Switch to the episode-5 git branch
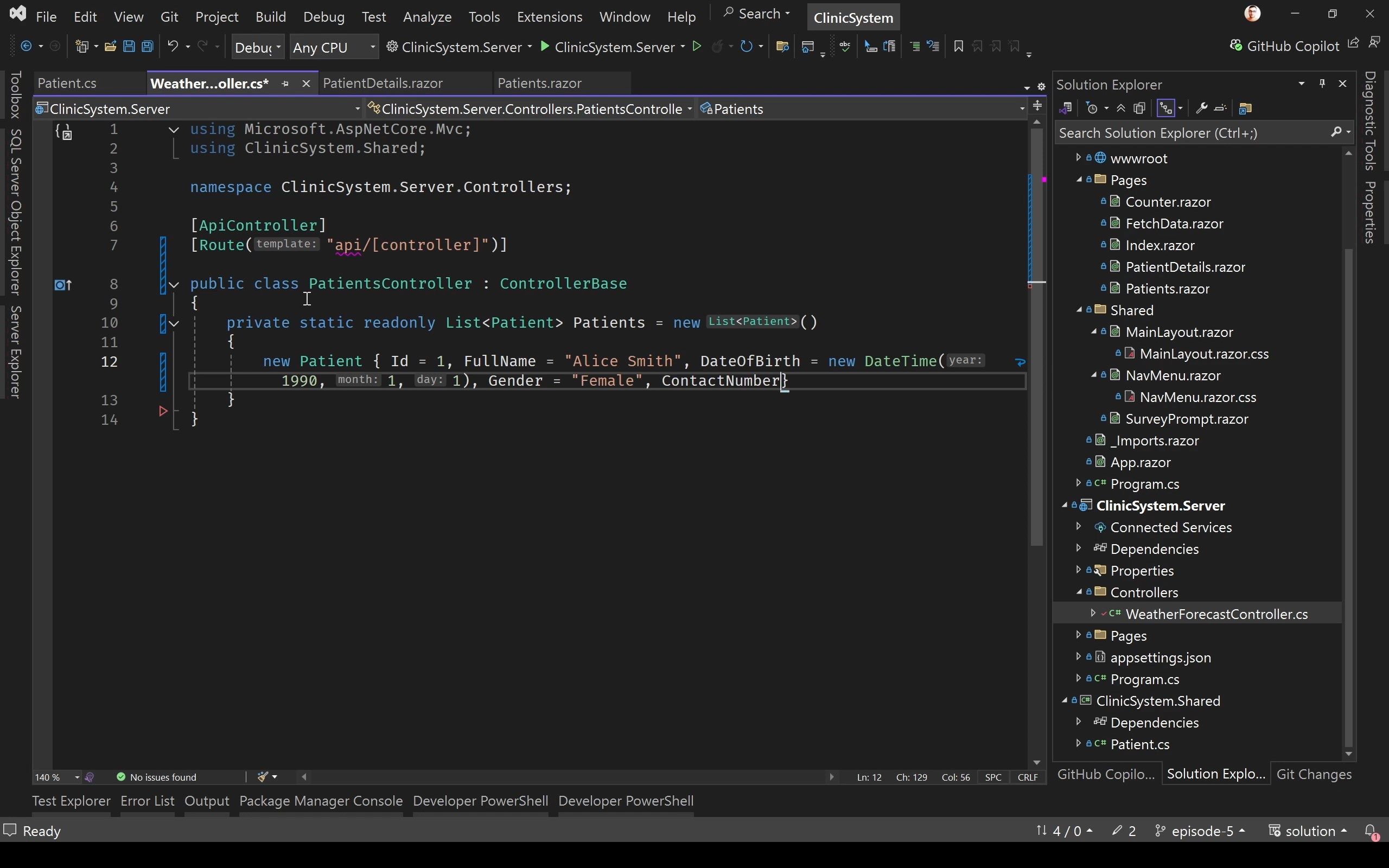 (x=1200, y=831)
